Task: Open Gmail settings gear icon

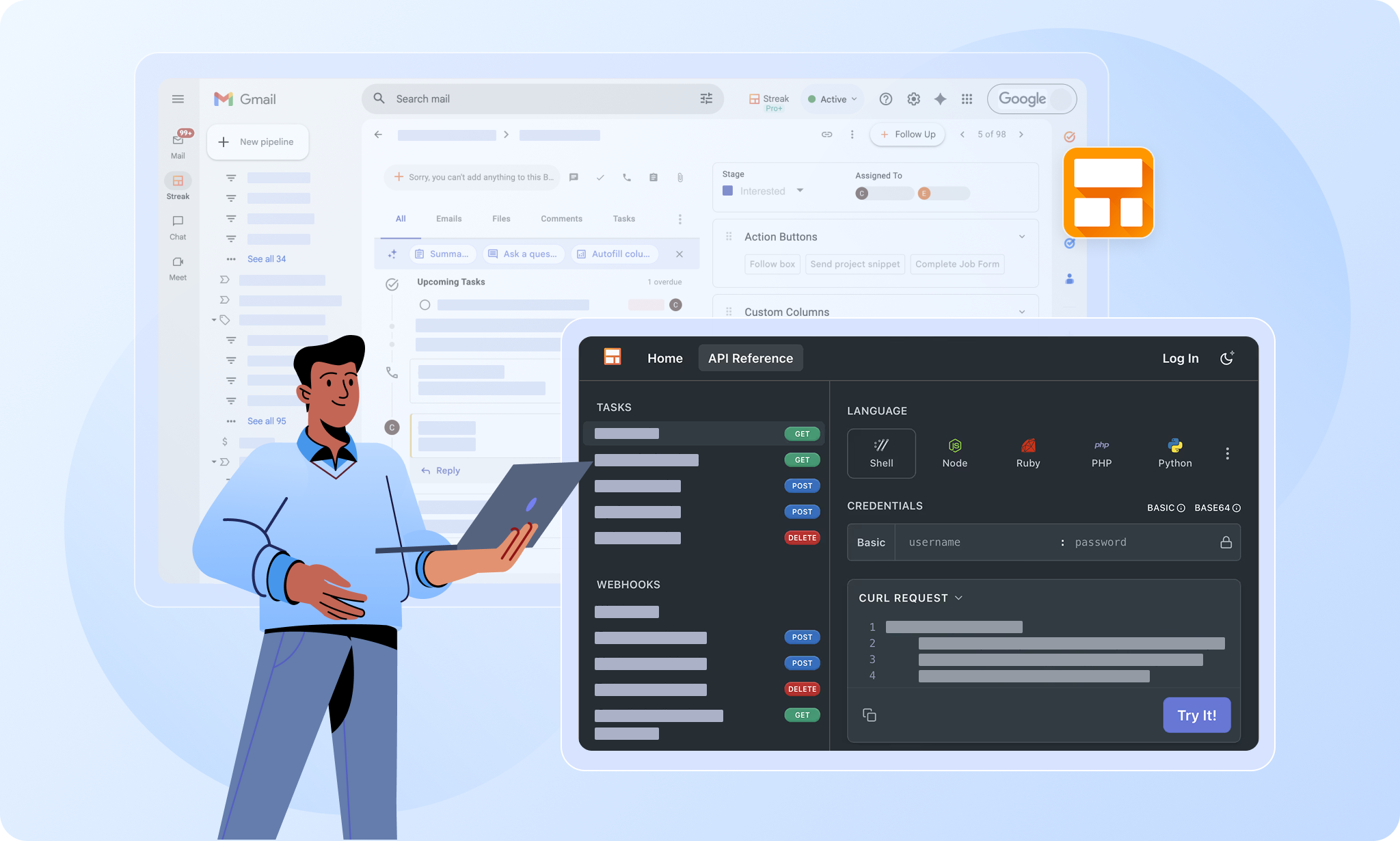Action: click(x=913, y=99)
